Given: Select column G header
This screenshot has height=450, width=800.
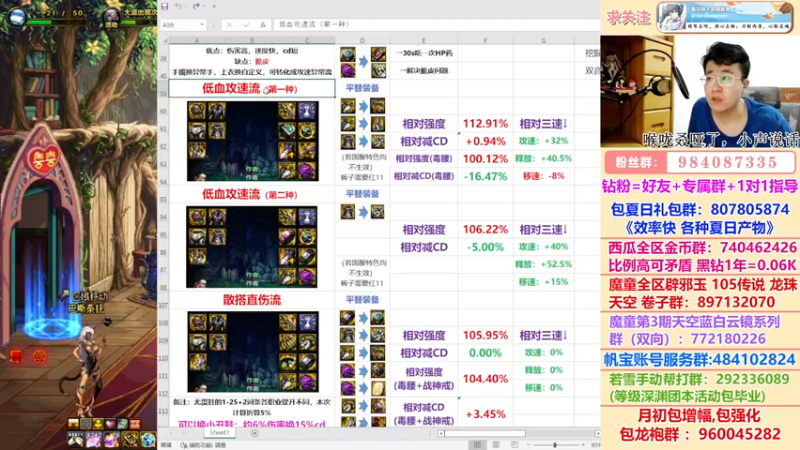Looking at the screenshot, I should 543,40.
